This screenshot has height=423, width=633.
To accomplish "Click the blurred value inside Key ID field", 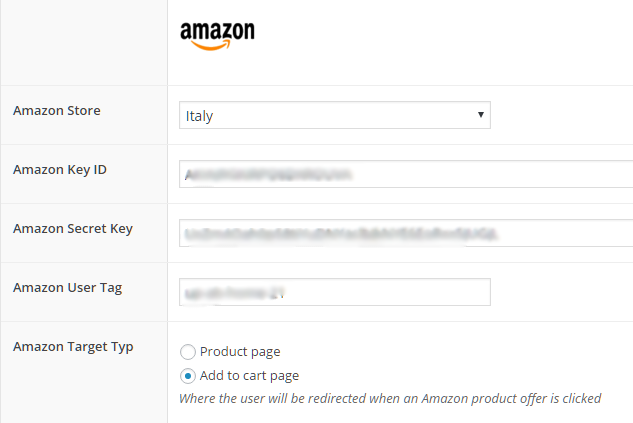I will click(x=268, y=175).
